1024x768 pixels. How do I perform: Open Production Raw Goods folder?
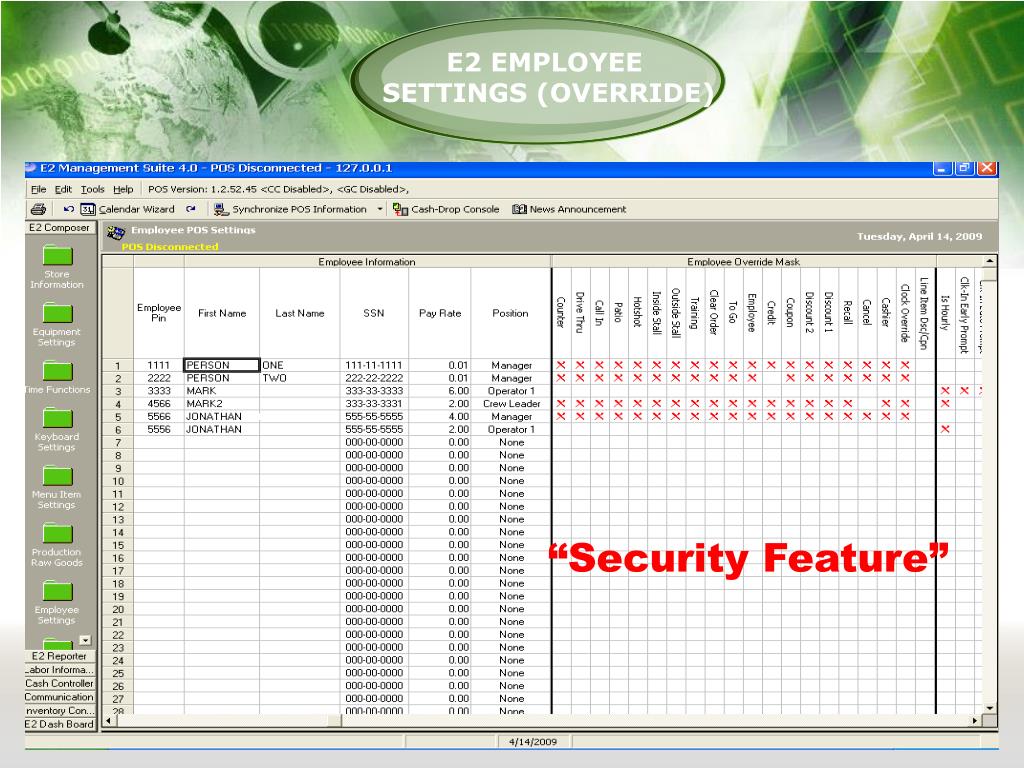[57, 545]
